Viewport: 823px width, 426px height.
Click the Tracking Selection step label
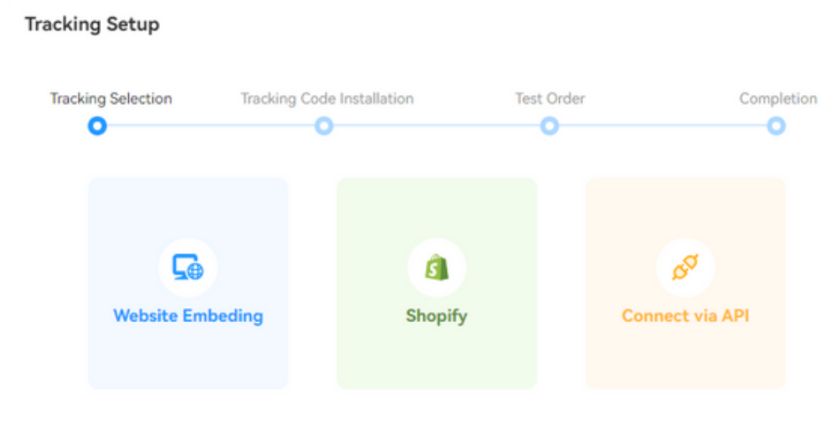[x=111, y=98]
